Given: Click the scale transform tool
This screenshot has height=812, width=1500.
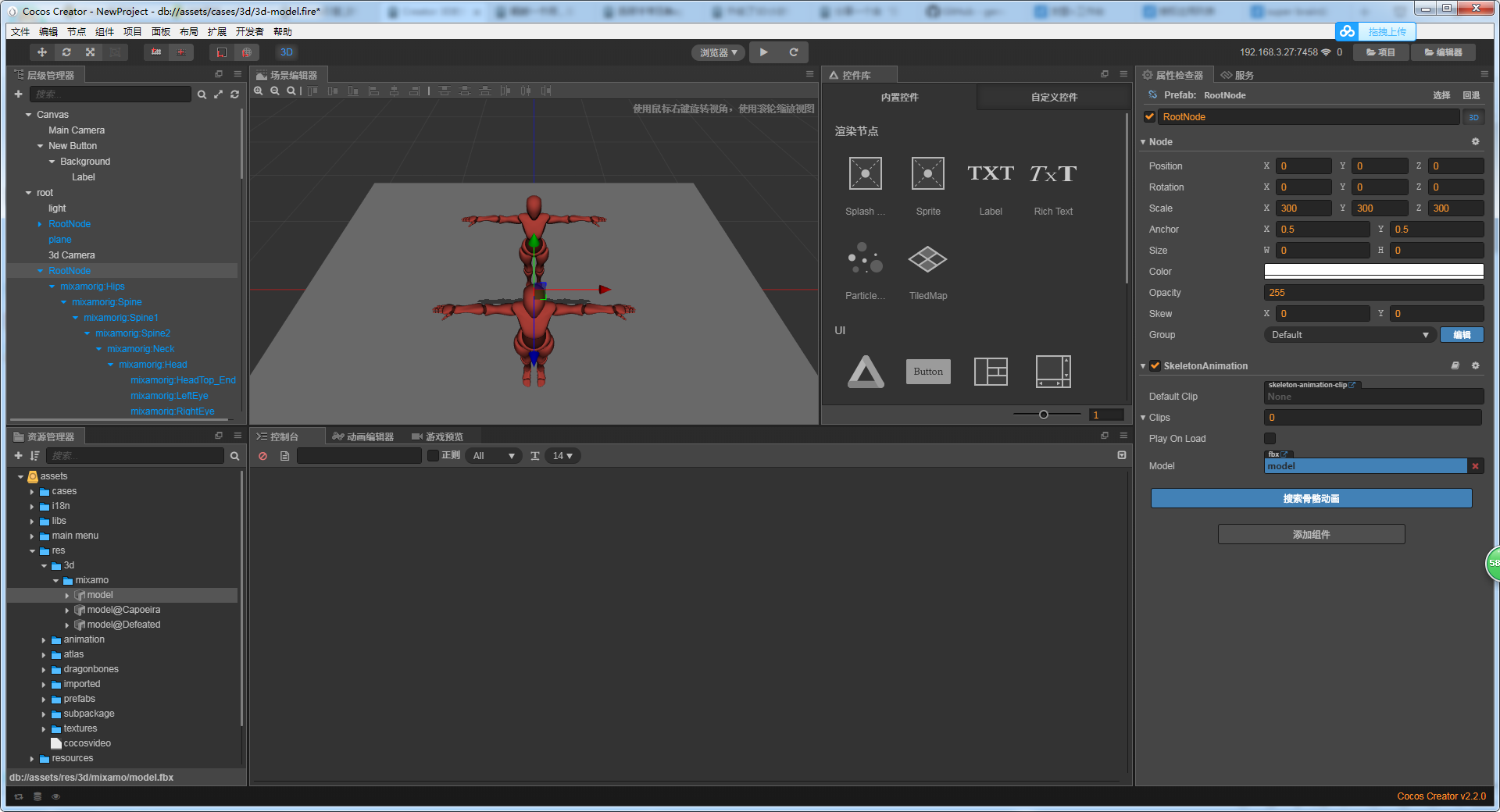Looking at the screenshot, I should 91,52.
